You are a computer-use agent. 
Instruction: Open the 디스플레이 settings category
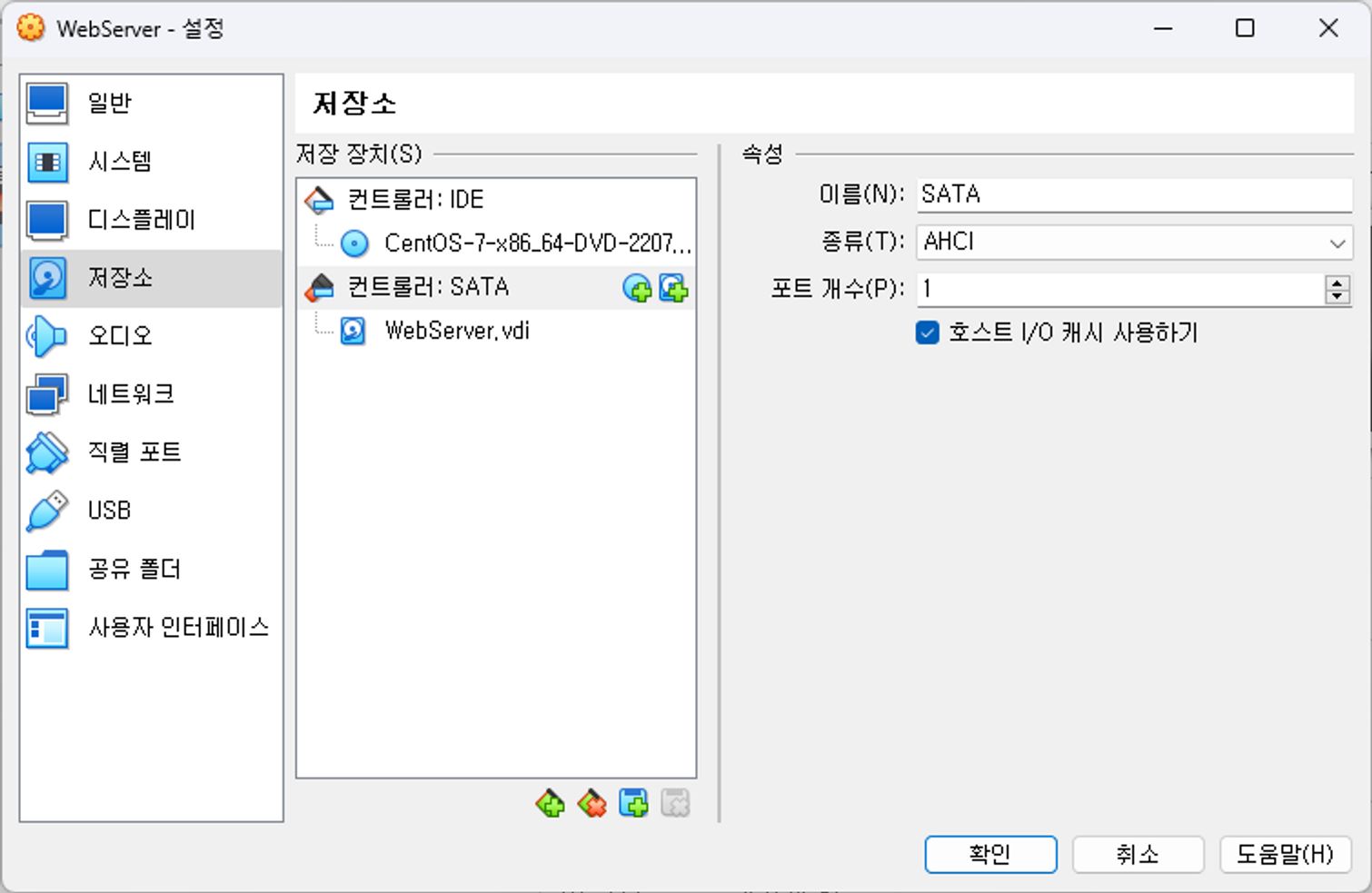(x=151, y=220)
